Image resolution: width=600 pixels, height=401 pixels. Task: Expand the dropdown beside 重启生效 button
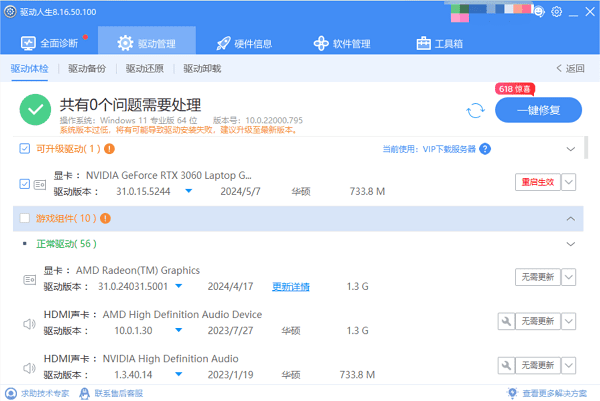pyautogui.click(x=569, y=182)
